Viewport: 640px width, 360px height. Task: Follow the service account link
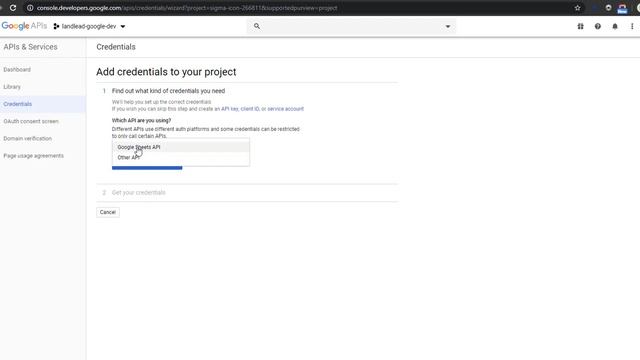pyautogui.click(x=285, y=109)
